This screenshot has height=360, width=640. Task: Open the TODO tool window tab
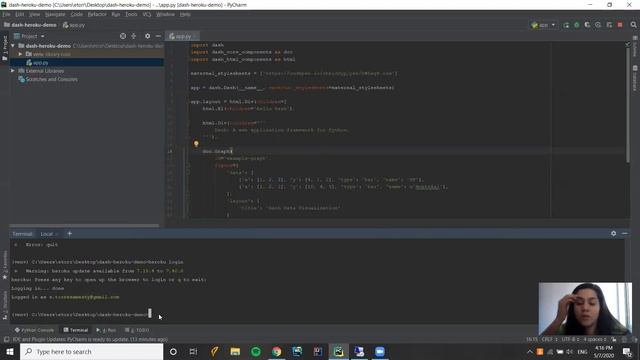(137, 330)
